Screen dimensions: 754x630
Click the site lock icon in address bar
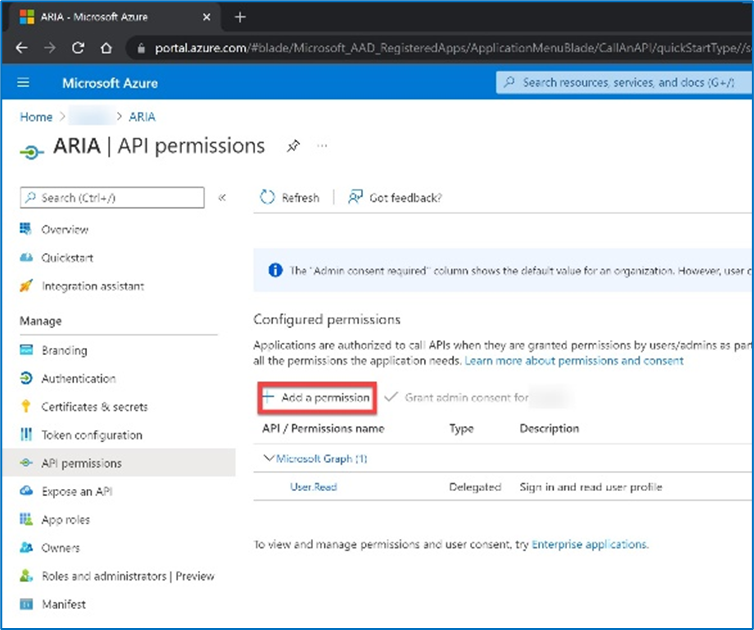(x=141, y=48)
